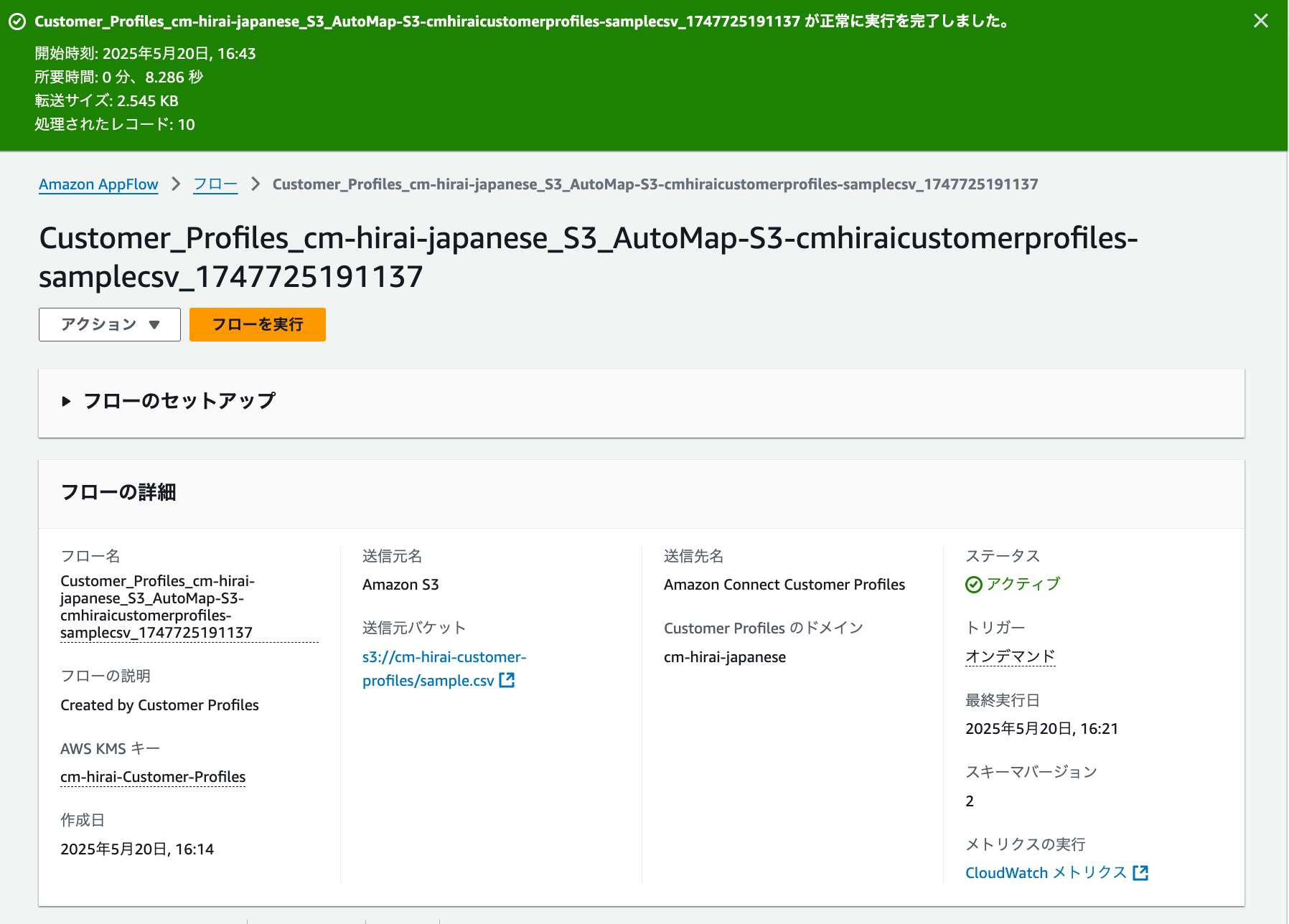1289x924 pixels.
Task: Go to the フロー breadcrumb link
Action: click(215, 184)
